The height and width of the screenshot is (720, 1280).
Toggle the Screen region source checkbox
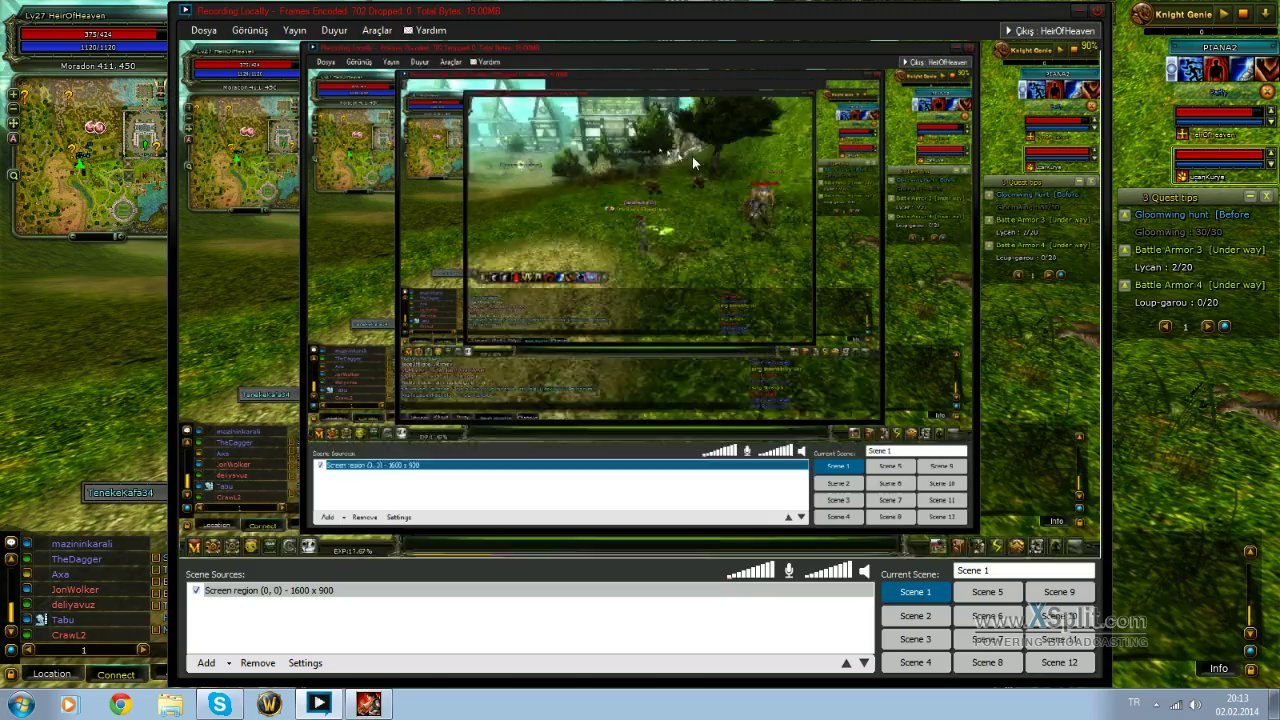click(196, 590)
